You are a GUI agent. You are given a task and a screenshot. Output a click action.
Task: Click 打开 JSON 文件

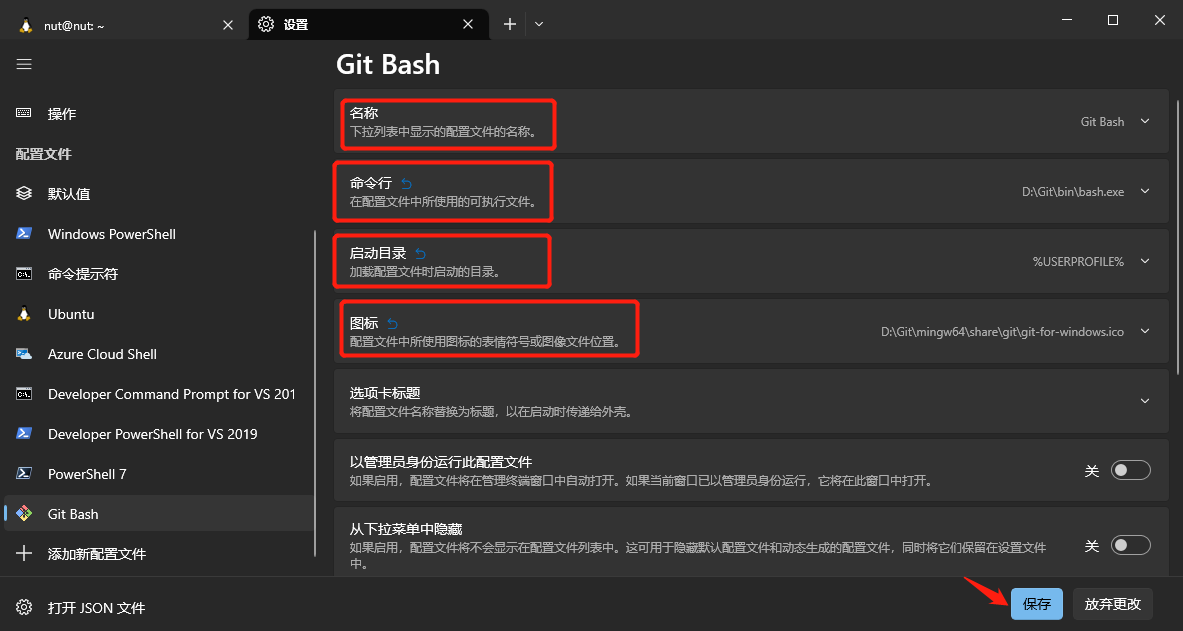158,607
